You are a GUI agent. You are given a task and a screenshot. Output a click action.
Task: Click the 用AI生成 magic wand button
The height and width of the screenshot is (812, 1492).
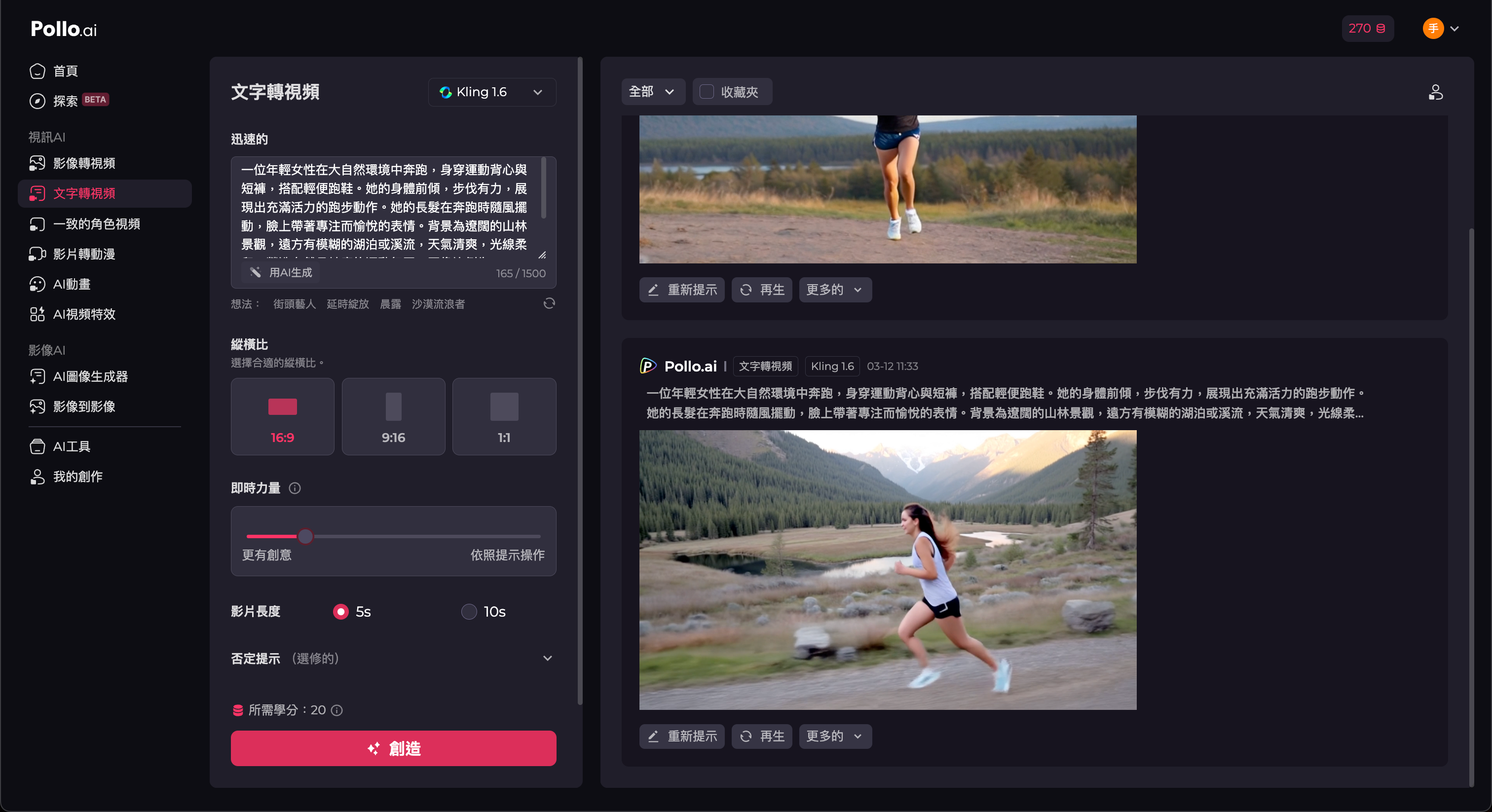coord(281,272)
